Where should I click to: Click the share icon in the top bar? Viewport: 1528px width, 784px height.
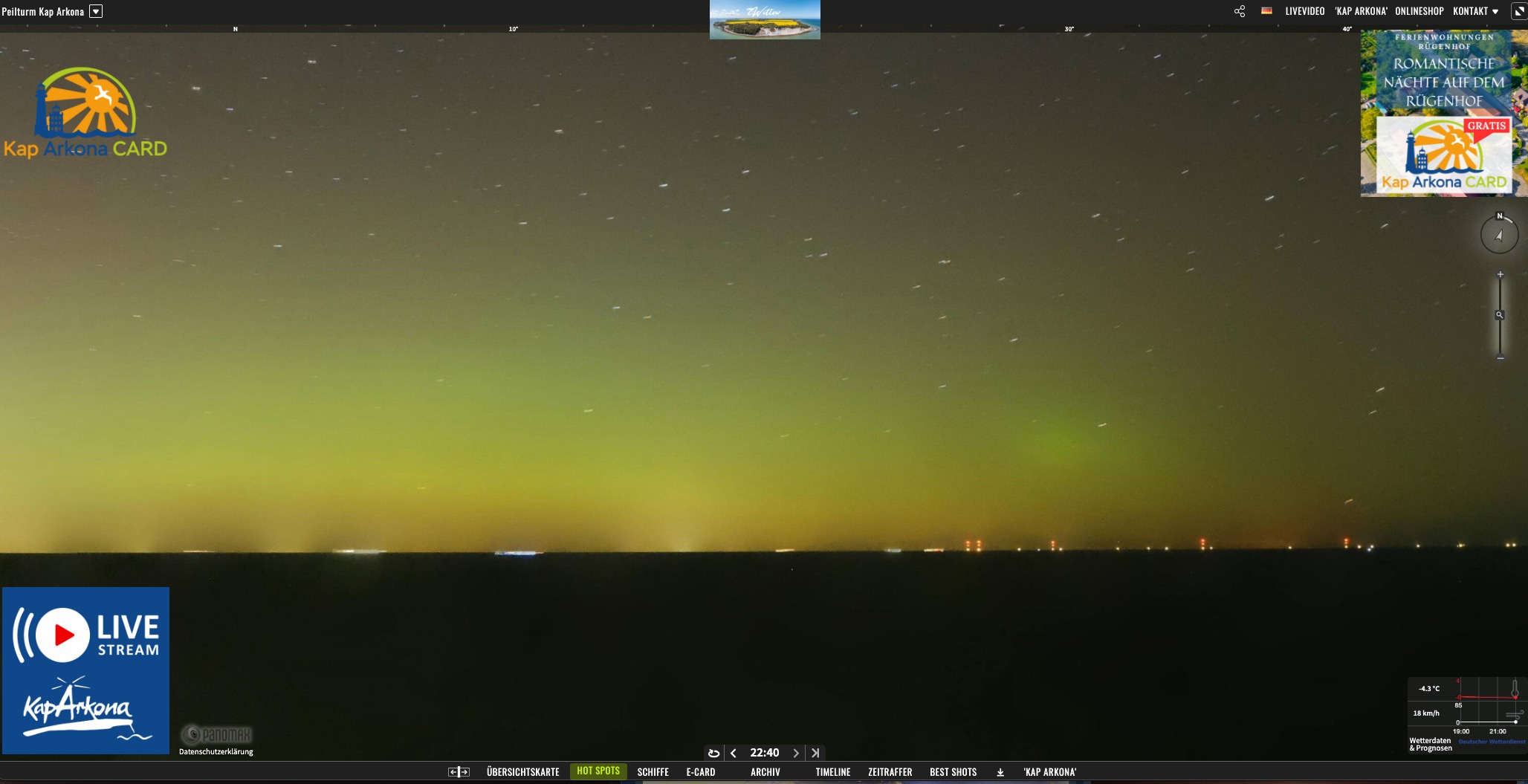tap(1239, 11)
